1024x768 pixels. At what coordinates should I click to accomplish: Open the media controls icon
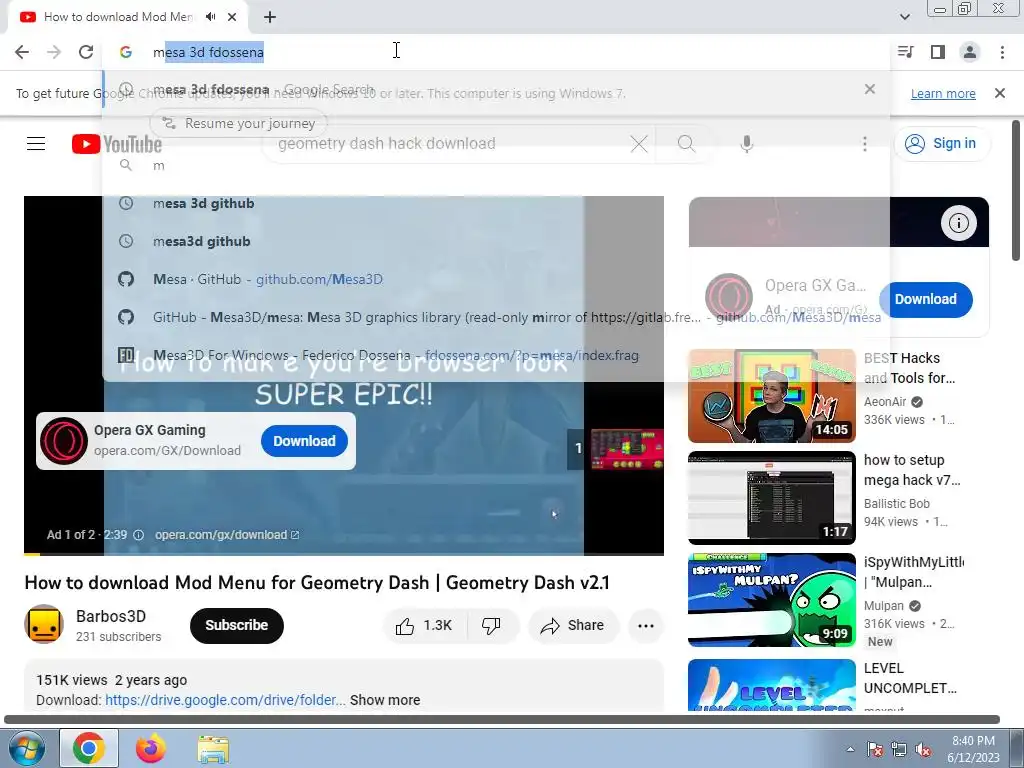coord(906,52)
